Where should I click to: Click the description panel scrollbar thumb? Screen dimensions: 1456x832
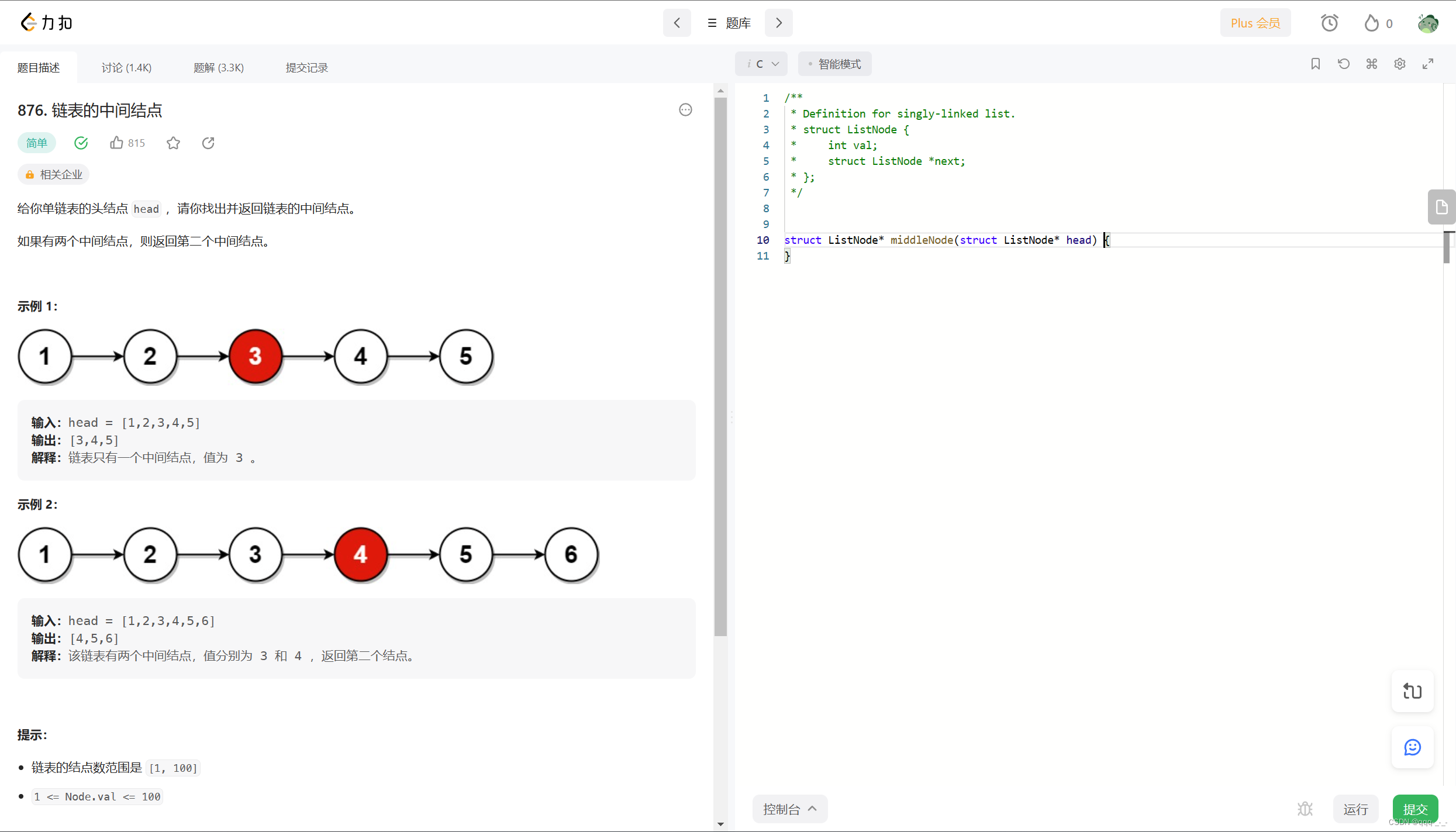click(720, 367)
